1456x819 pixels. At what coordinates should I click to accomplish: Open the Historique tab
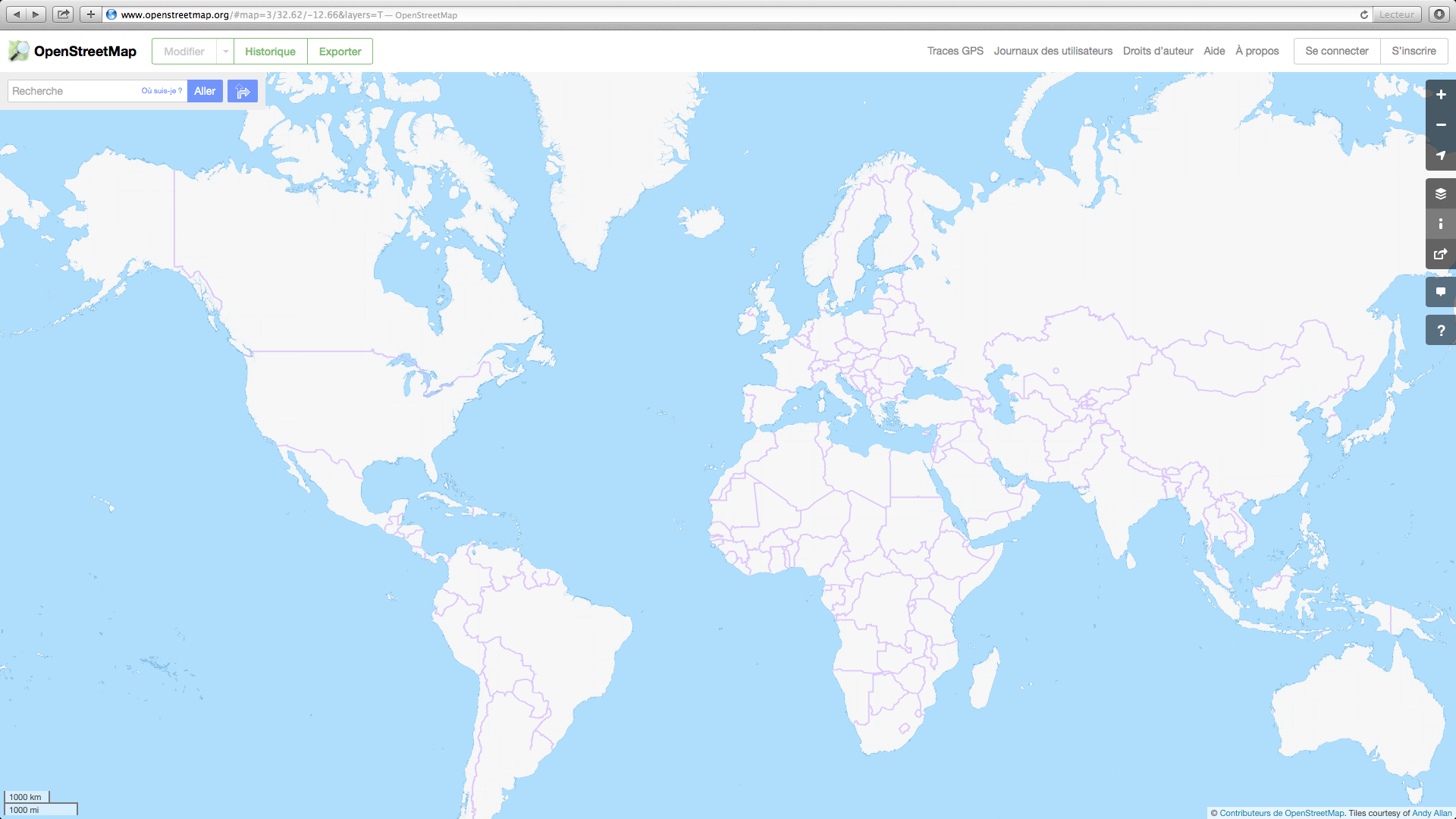click(x=270, y=52)
